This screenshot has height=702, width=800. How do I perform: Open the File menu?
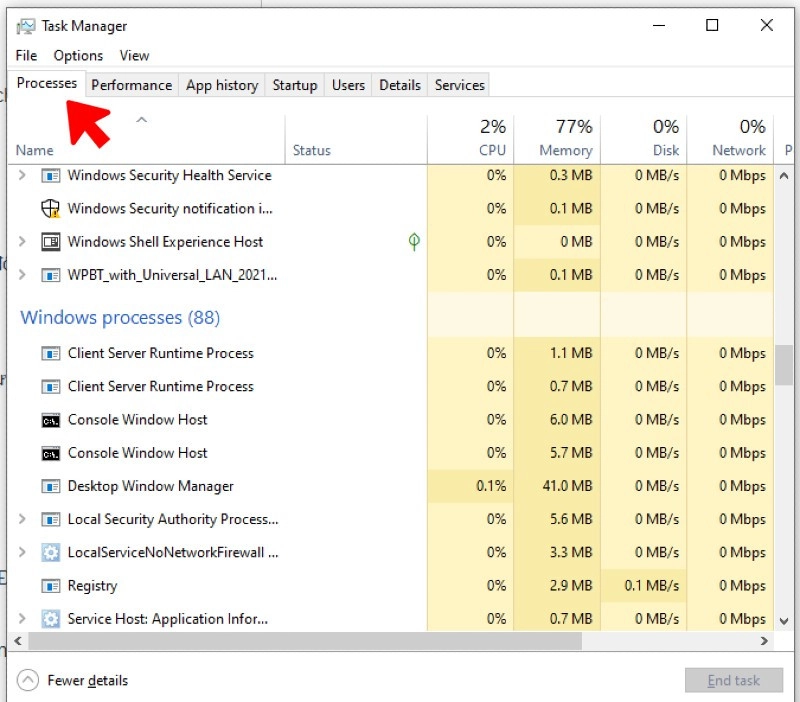click(x=26, y=56)
